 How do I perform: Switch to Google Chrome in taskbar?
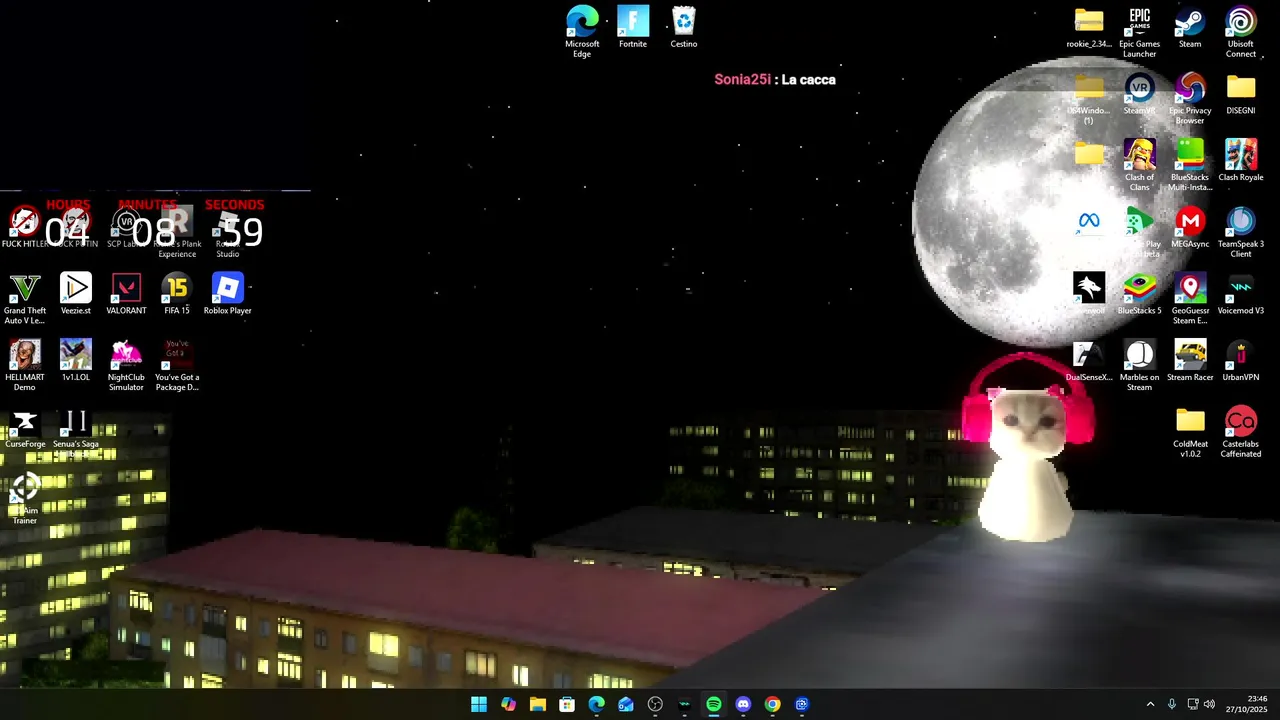coord(772,704)
